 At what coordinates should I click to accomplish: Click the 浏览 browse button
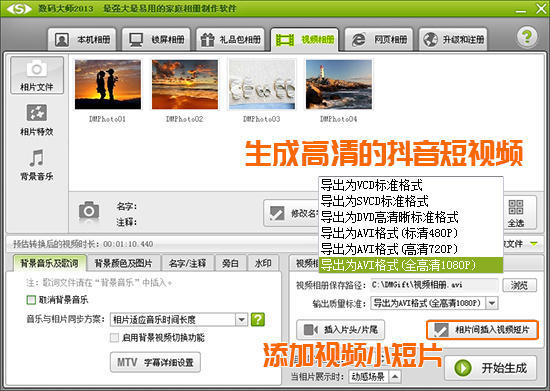tap(519, 285)
